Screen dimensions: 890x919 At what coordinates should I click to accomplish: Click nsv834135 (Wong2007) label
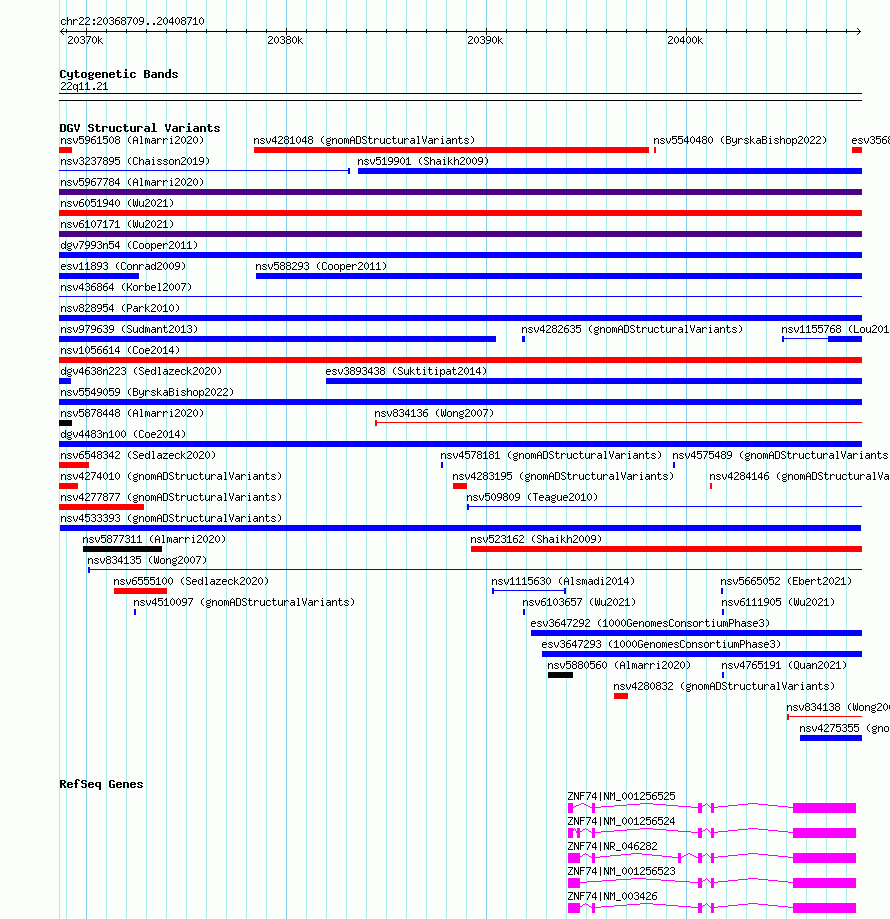147,560
